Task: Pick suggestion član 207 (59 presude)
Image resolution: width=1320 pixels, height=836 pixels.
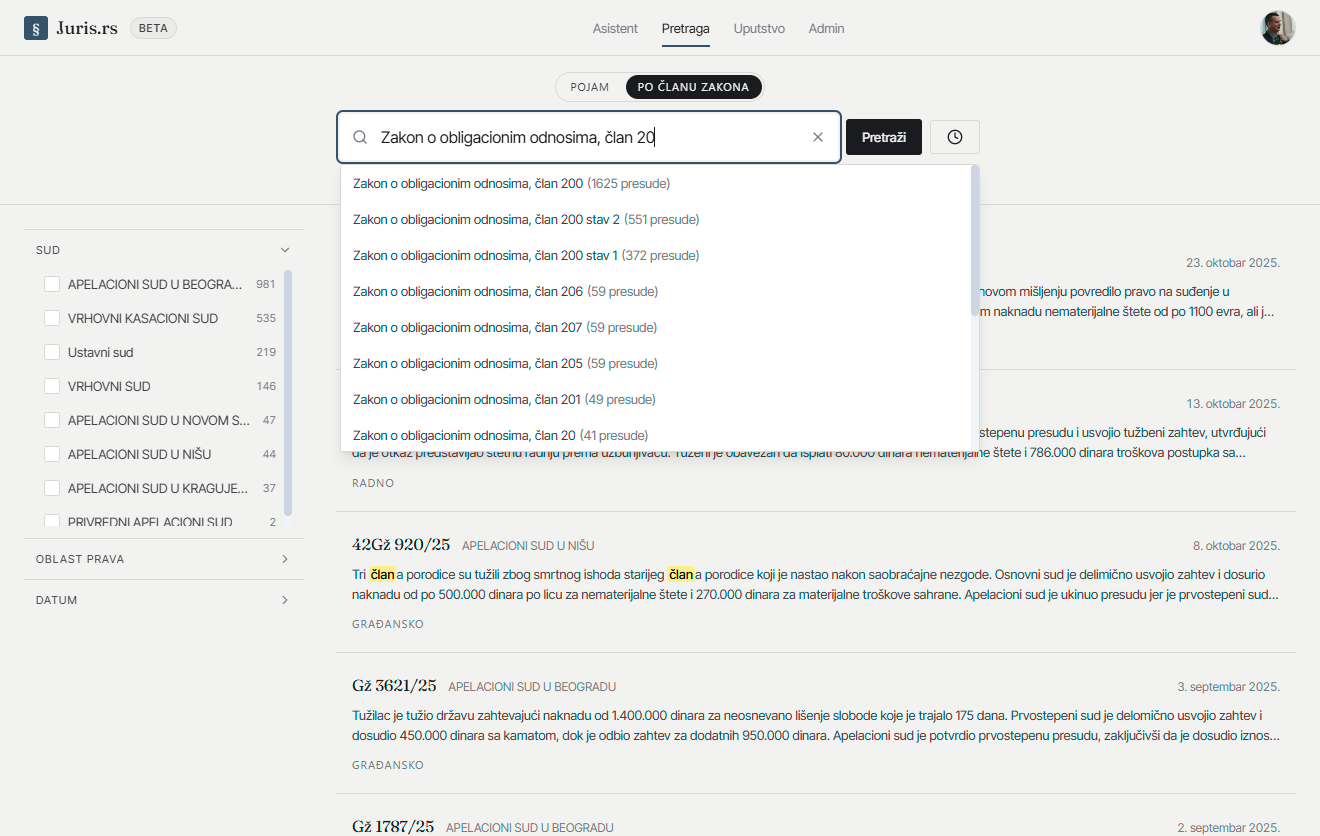Action: [x=655, y=328]
